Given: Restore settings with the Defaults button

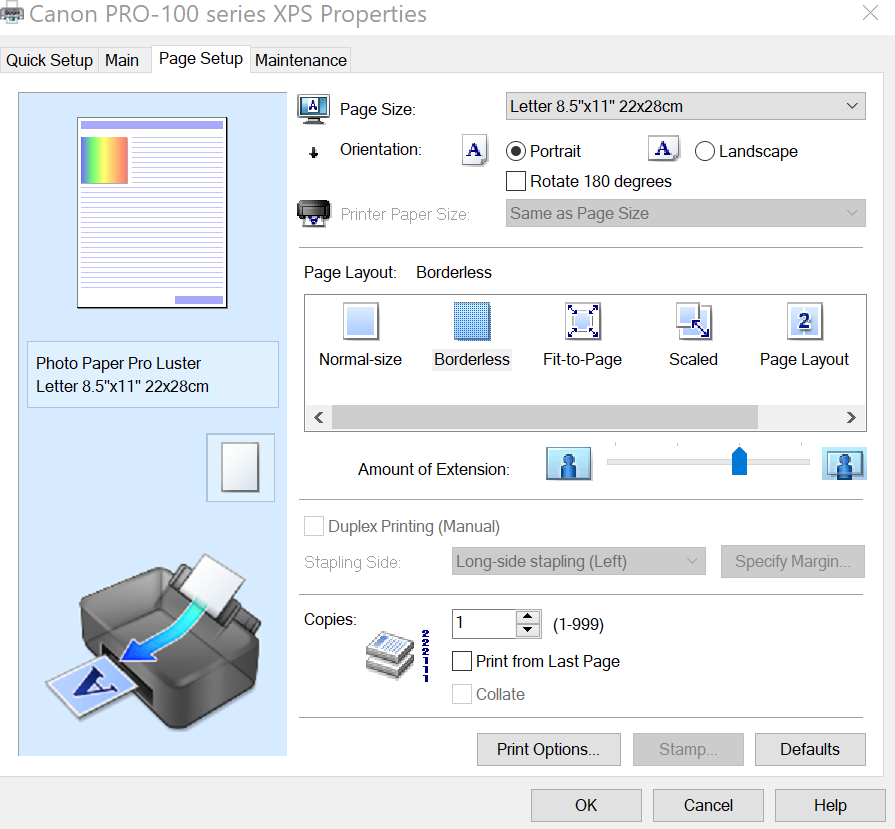Looking at the screenshot, I should coord(810,749).
